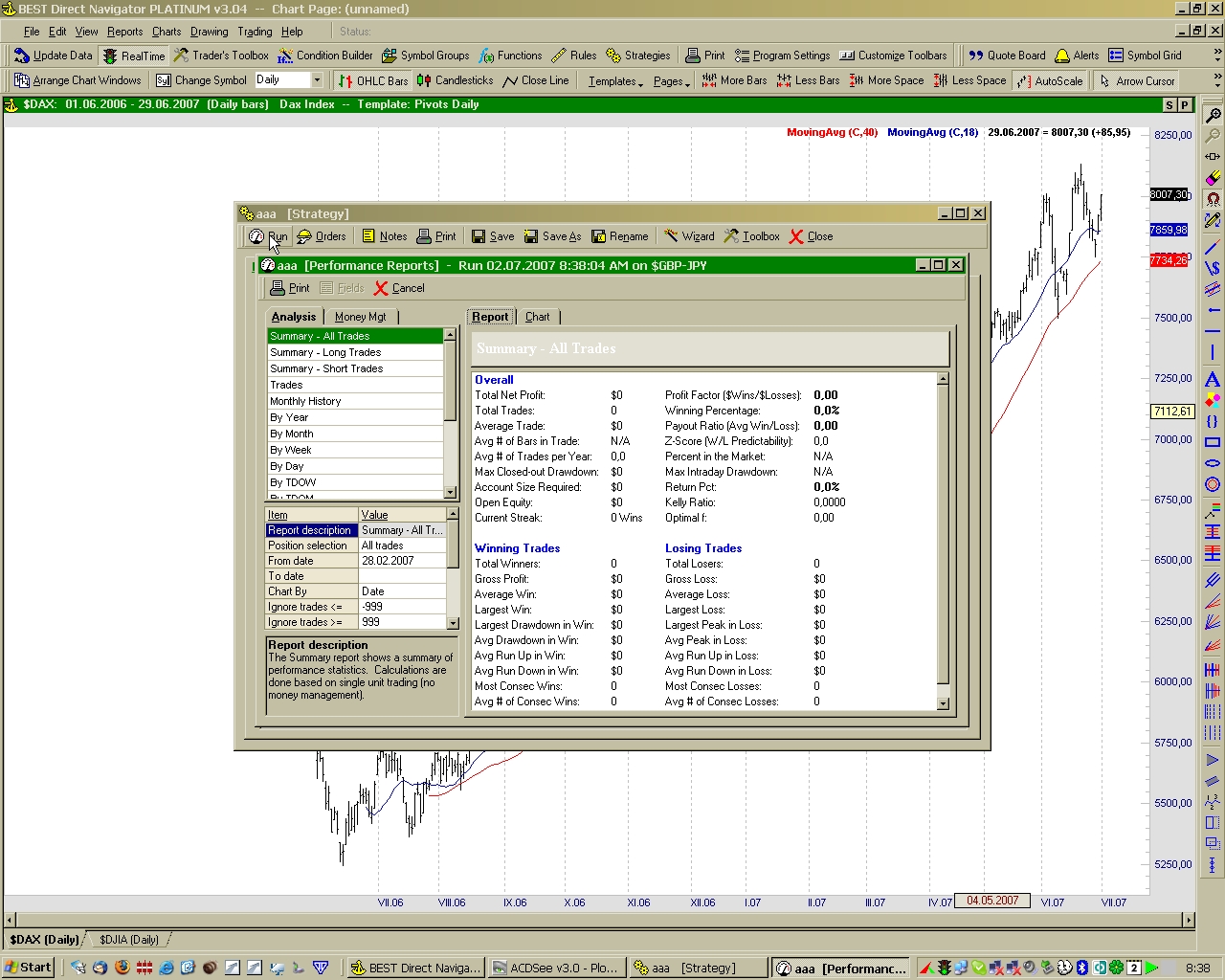Save the strategy
Viewport: 1225px width, 980px height.
coord(493,236)
